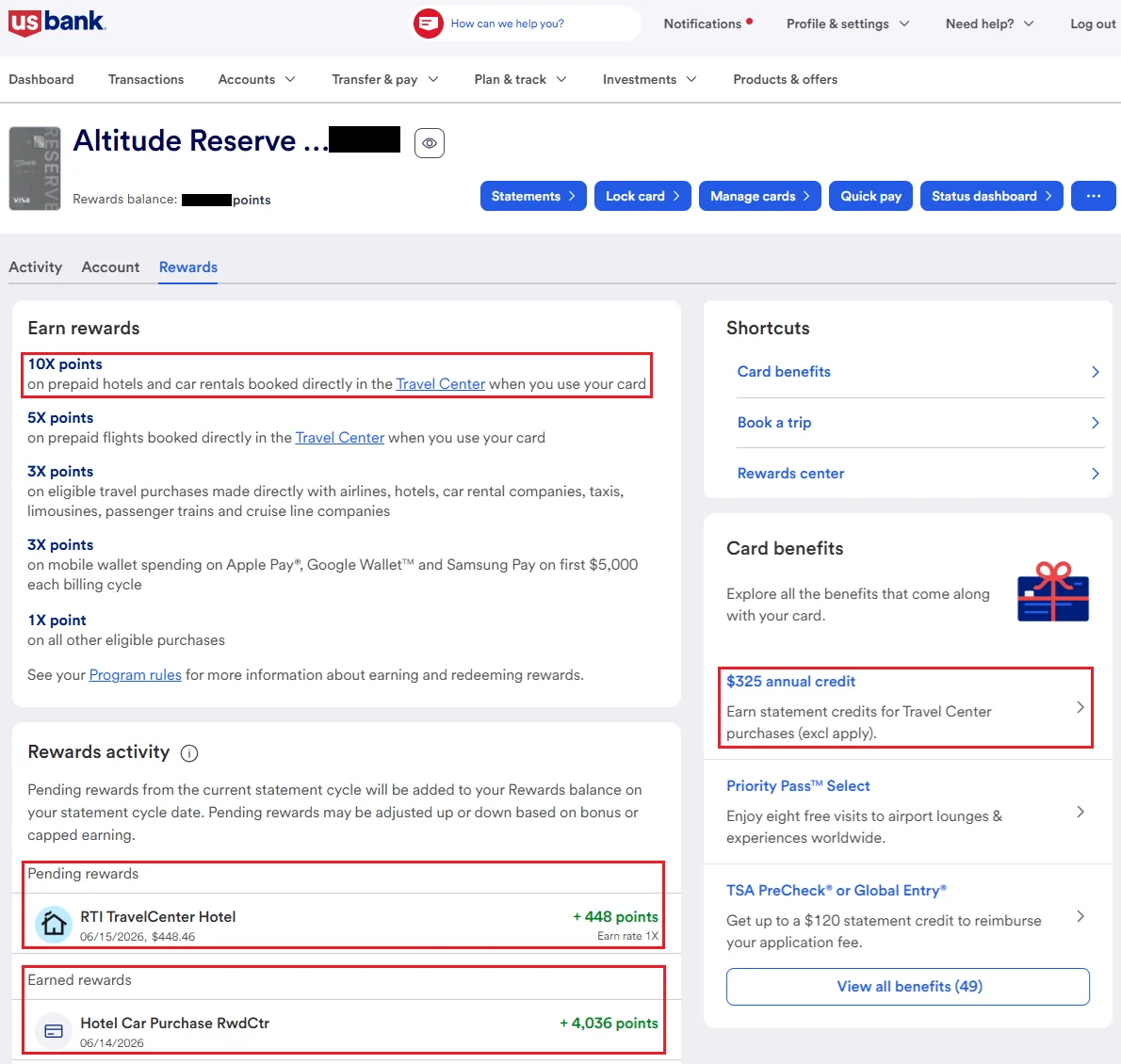
Task: Click the + 4,036 points value
Action: [x=609, y=1023]
